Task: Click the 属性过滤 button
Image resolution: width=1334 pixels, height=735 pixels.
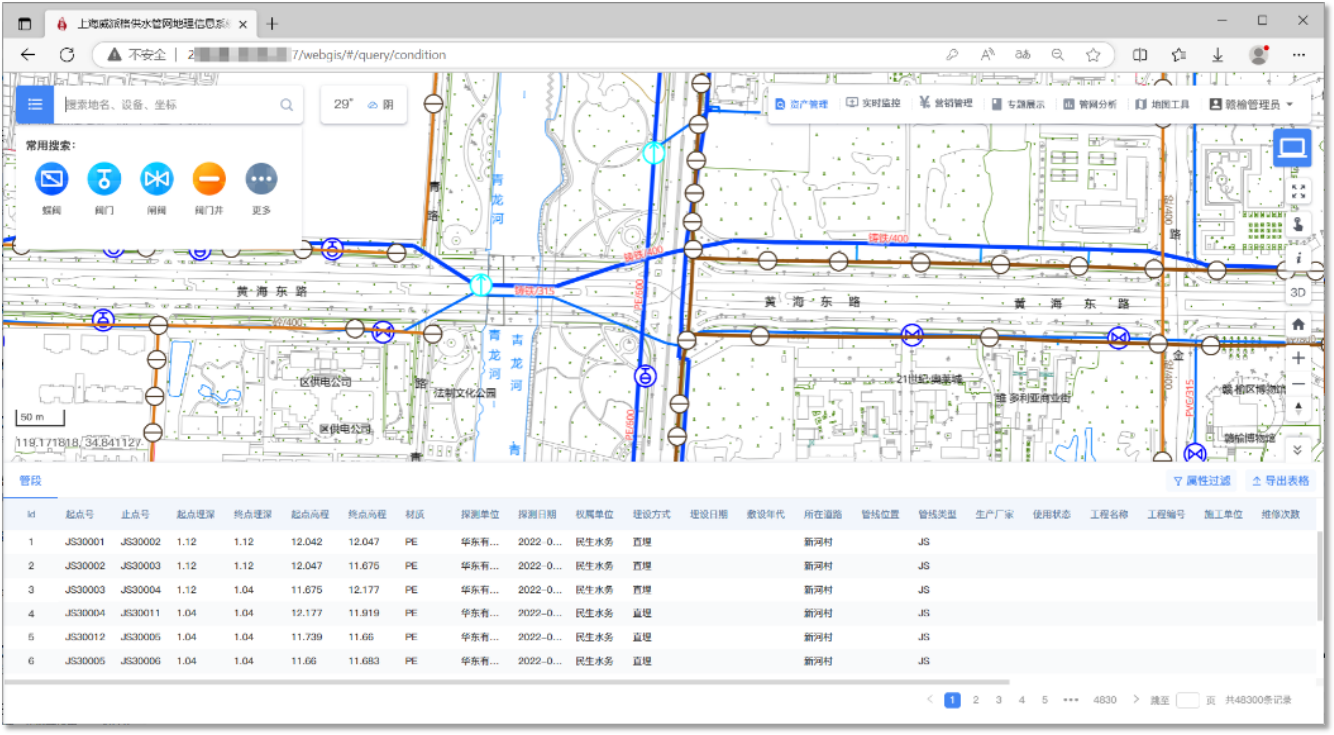Action: coord(1201,481)
